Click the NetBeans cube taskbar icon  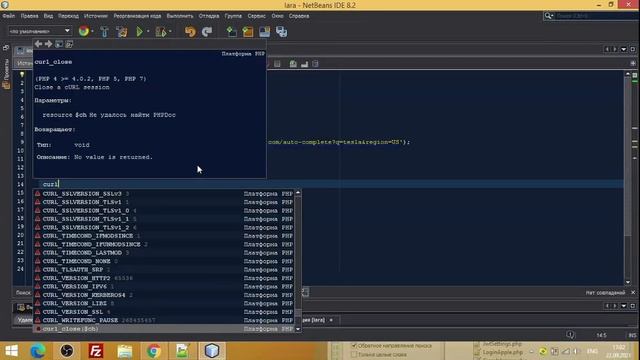click(x=212, y=351)
